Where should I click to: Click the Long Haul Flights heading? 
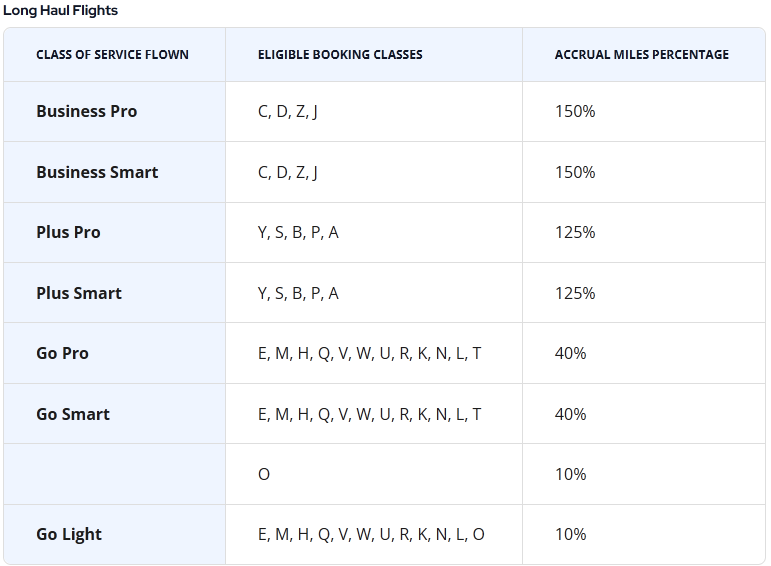click(x=60, y=11)
